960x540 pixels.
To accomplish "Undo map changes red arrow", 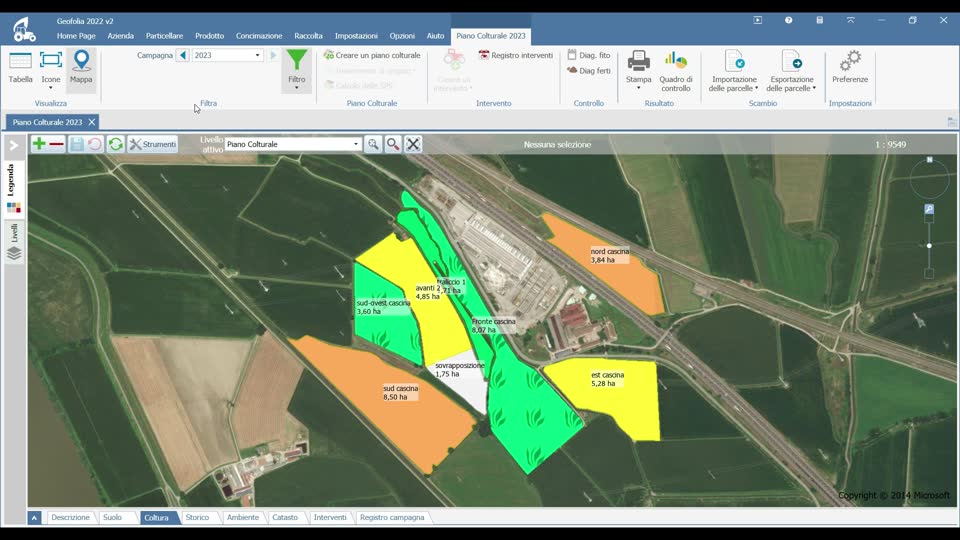I will [x=94, y=144].
